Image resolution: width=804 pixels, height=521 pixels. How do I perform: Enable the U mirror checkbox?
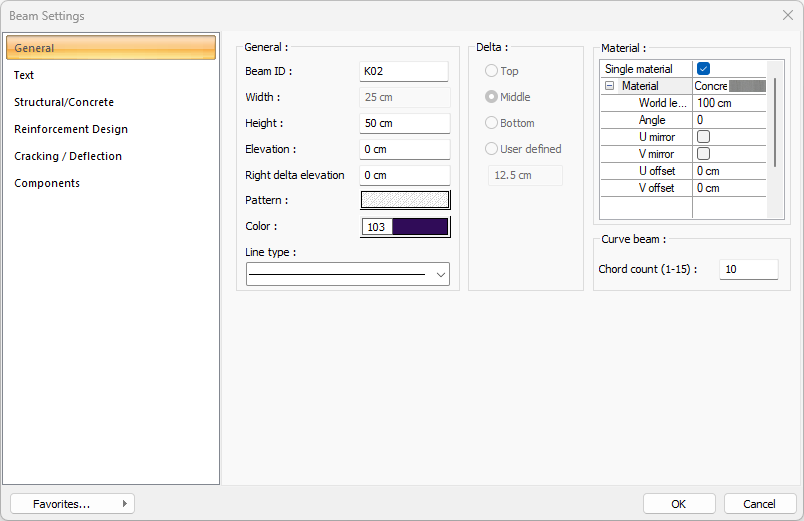[703, 137]
